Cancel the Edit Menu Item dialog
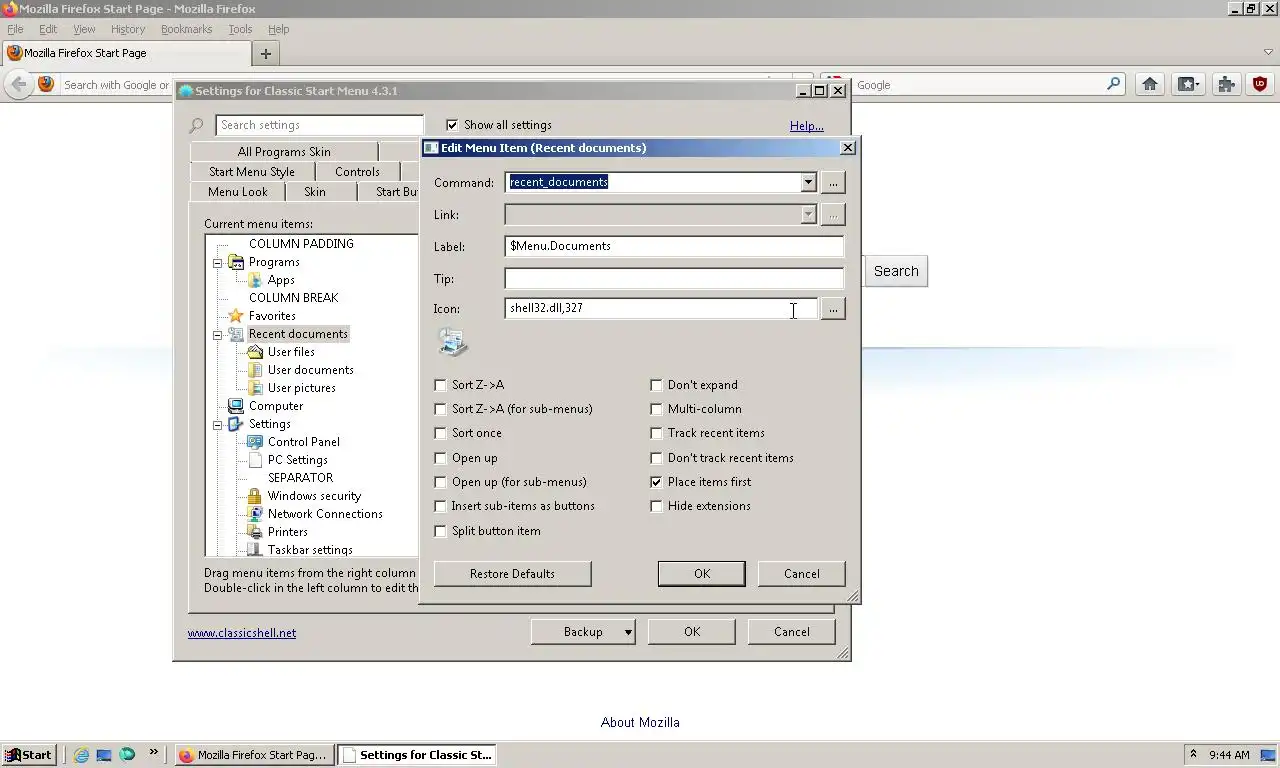The width and height of the screenshot is (1280, 768). point(801,574)
